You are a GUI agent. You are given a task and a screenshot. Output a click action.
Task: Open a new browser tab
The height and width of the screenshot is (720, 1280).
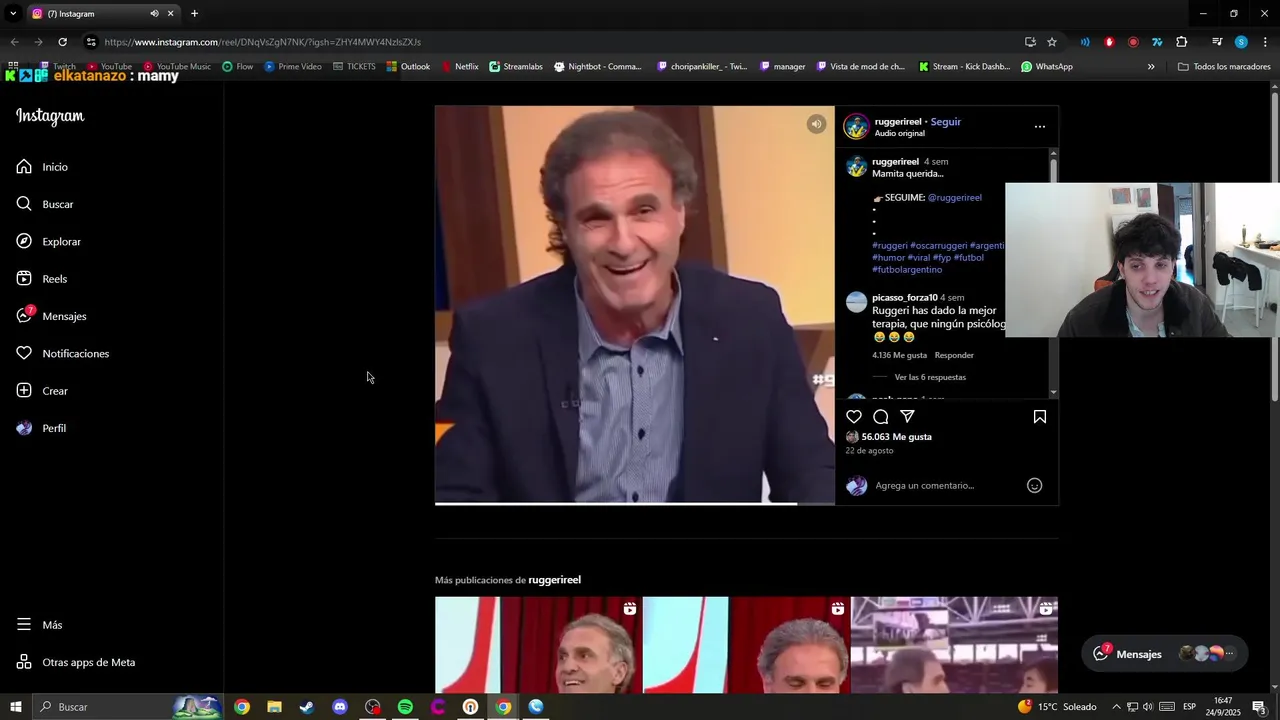click(x=194, y=14)
